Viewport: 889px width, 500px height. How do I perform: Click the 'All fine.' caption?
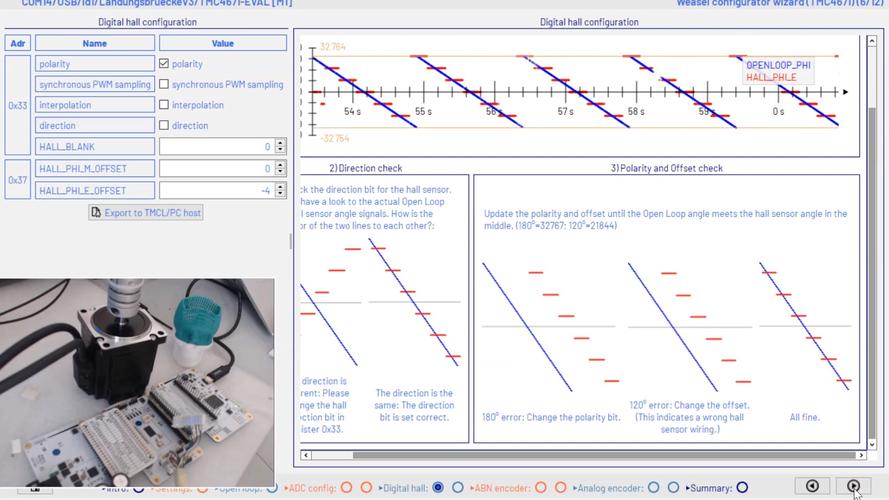point(804,417)
